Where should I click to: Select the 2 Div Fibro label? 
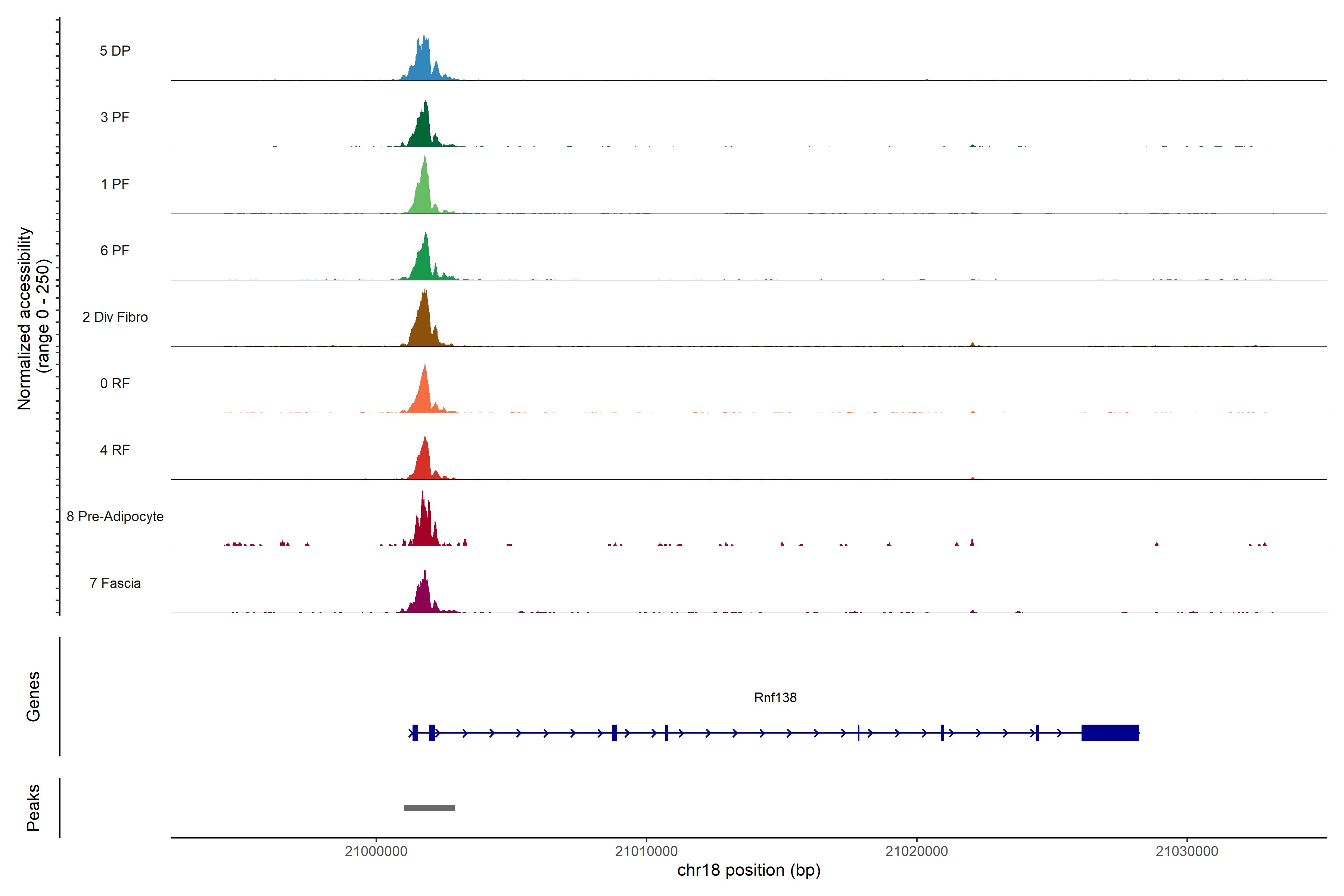[115, 317]
